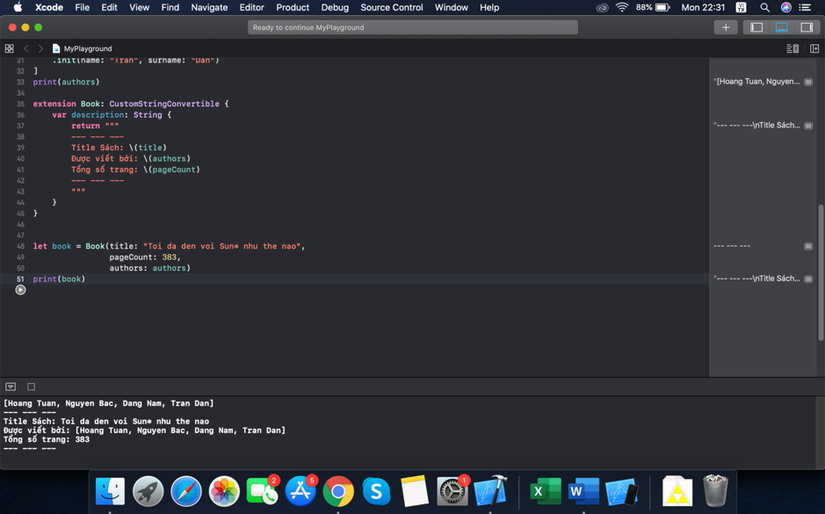Run the playground from line 51

[x=20, y=290]
